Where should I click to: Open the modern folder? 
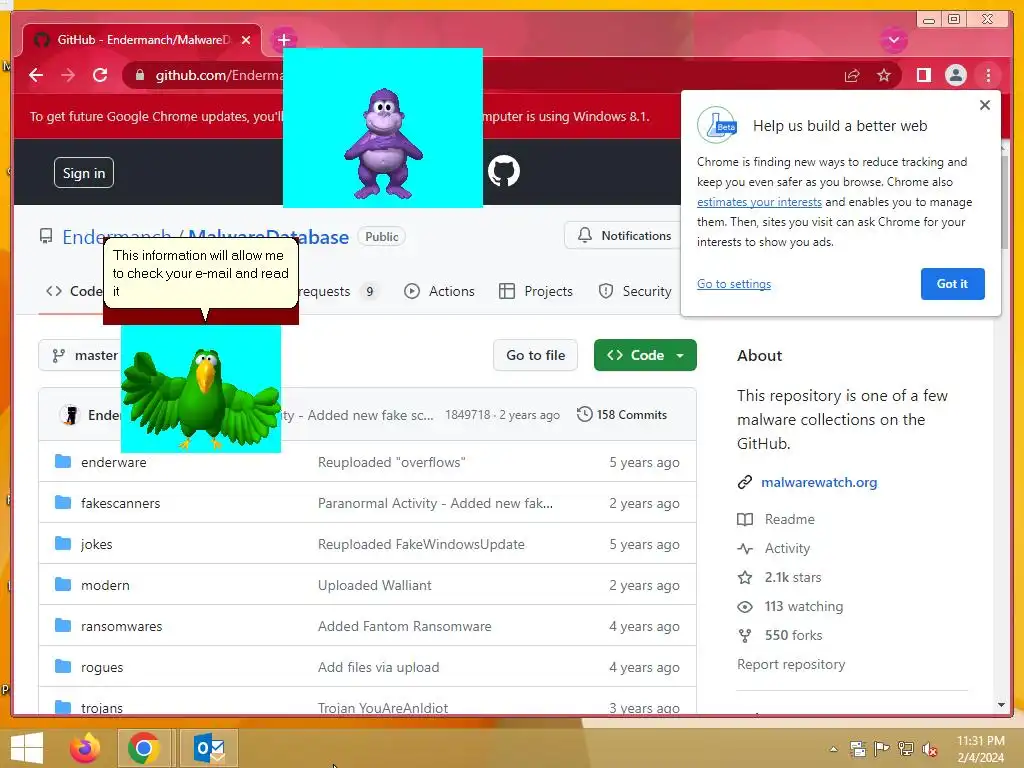click(105, 585)
